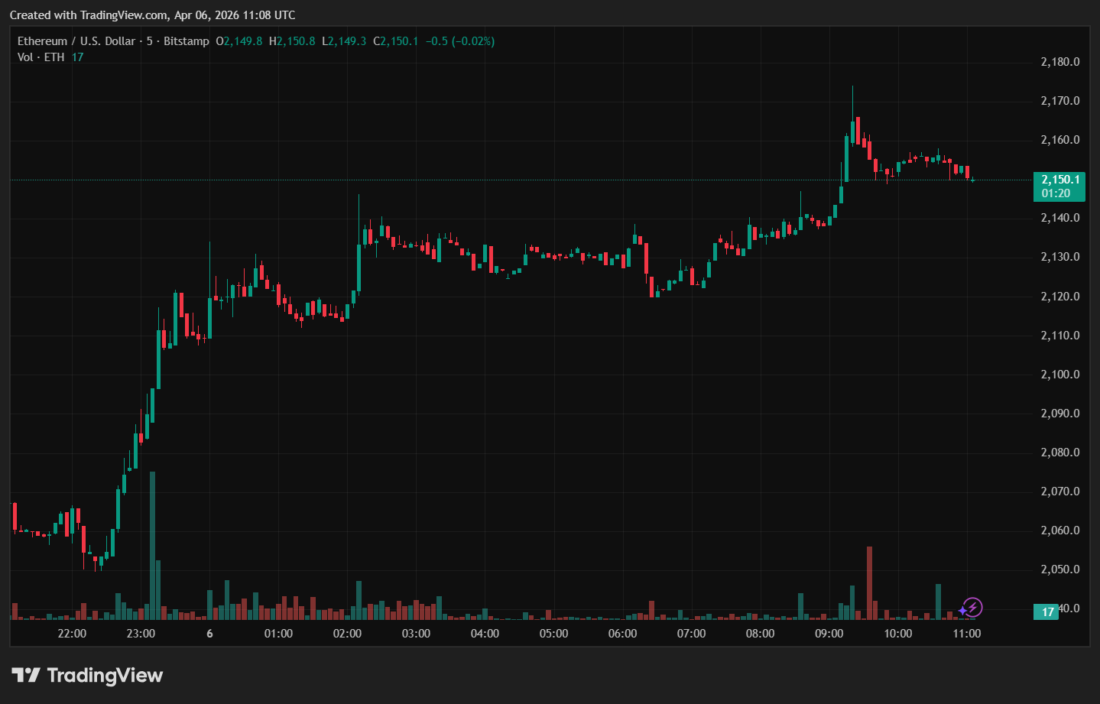Click the purple lightning bolt icon
1100x704 pixels.
coord(973,607)
